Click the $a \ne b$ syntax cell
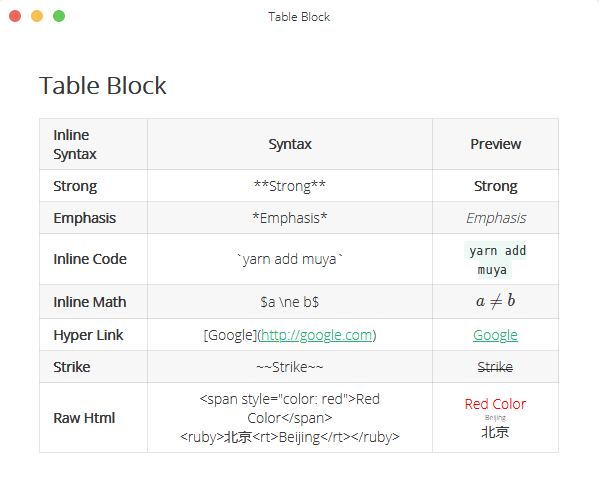Screen dimensions: 599x496 click(x=290, y=302)
